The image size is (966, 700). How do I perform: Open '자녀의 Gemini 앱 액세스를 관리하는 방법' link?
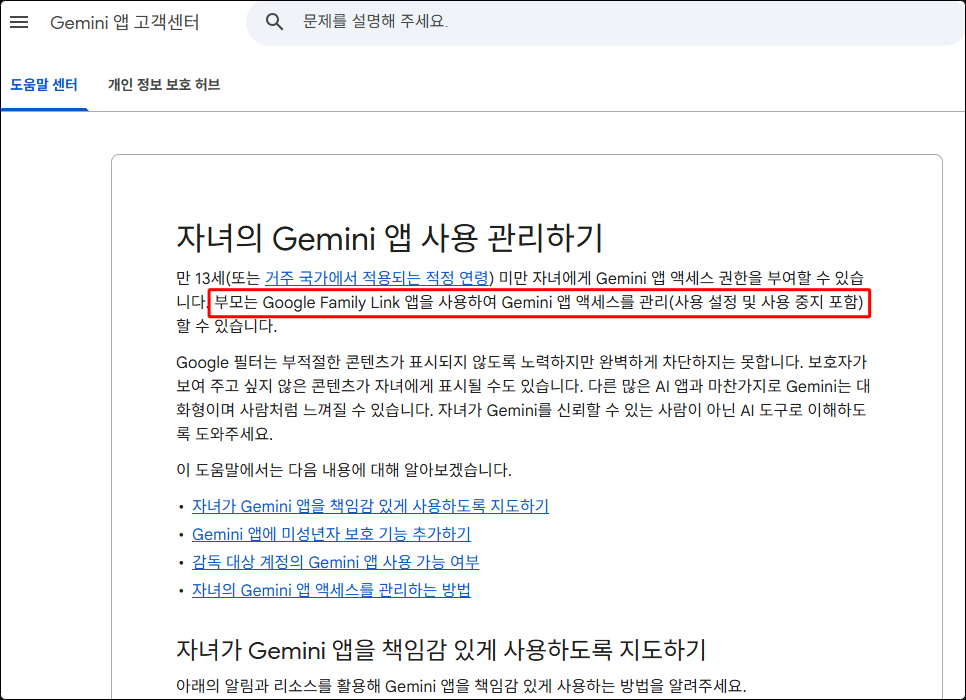coord(331,590)
